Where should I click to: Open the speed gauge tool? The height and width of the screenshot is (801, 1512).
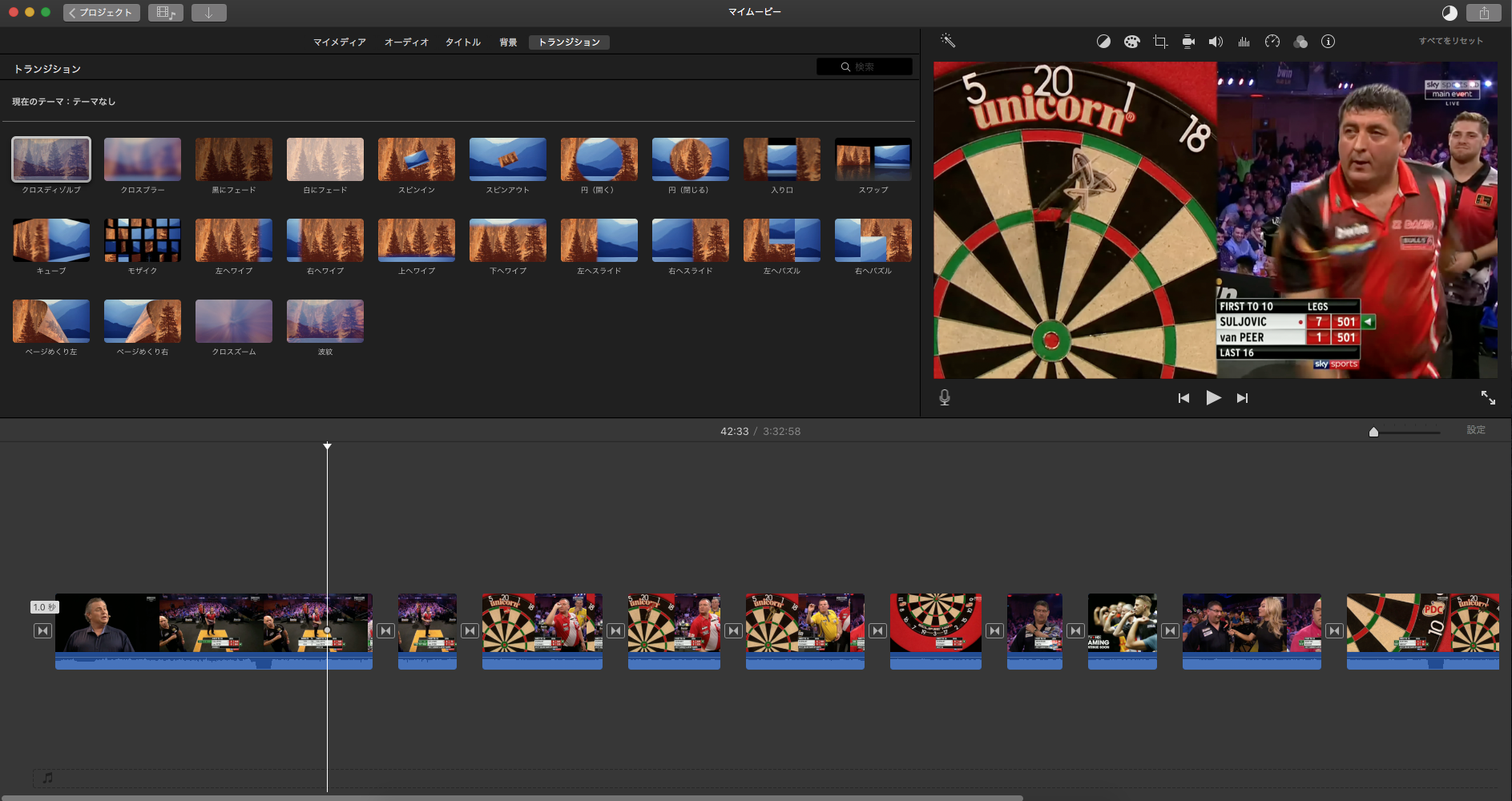point(1272,42)
